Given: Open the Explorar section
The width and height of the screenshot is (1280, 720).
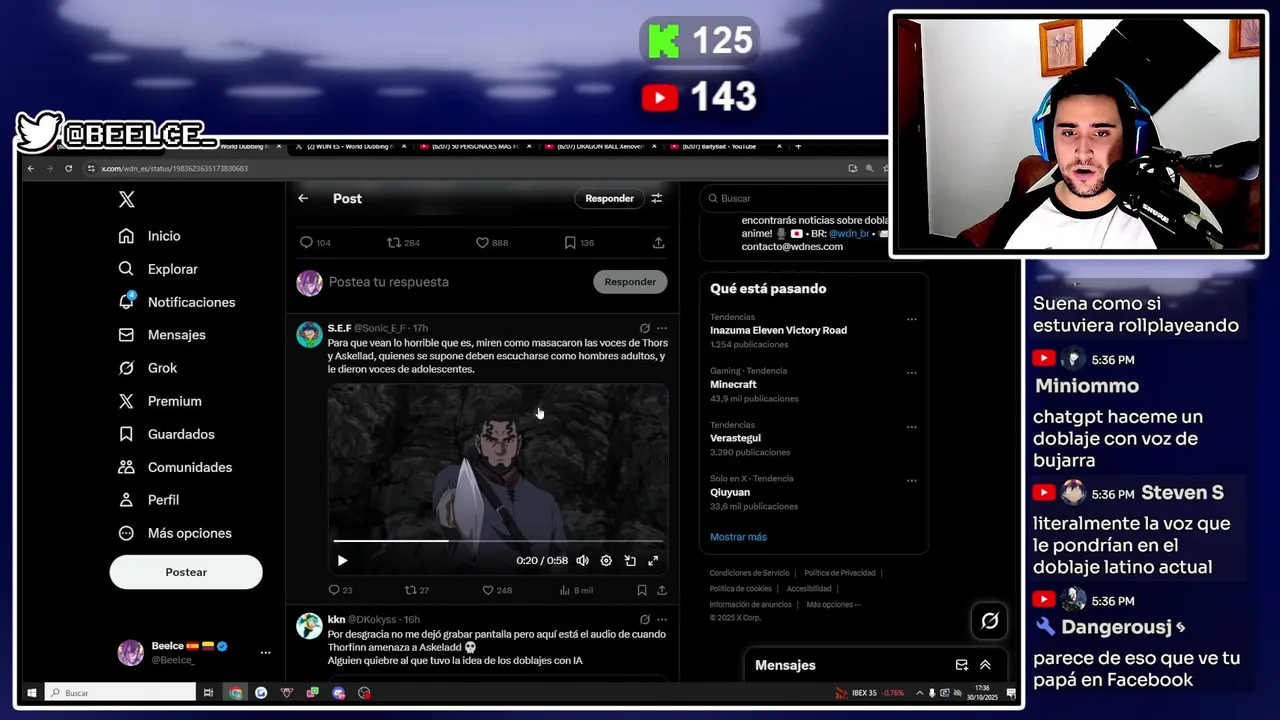Looking at the screenshot, I should click(158, 269).
